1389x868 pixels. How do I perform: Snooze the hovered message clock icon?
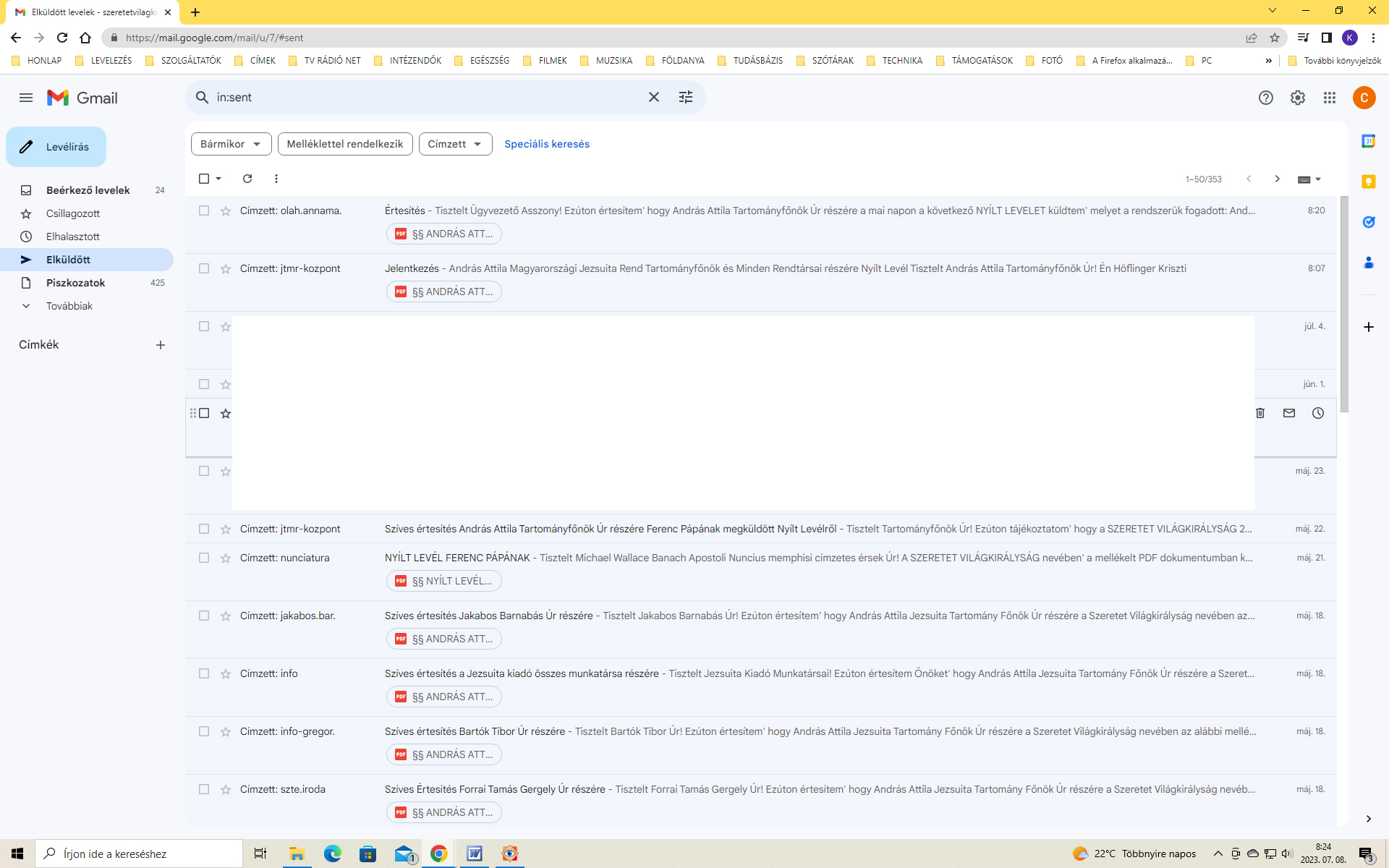1318,413
